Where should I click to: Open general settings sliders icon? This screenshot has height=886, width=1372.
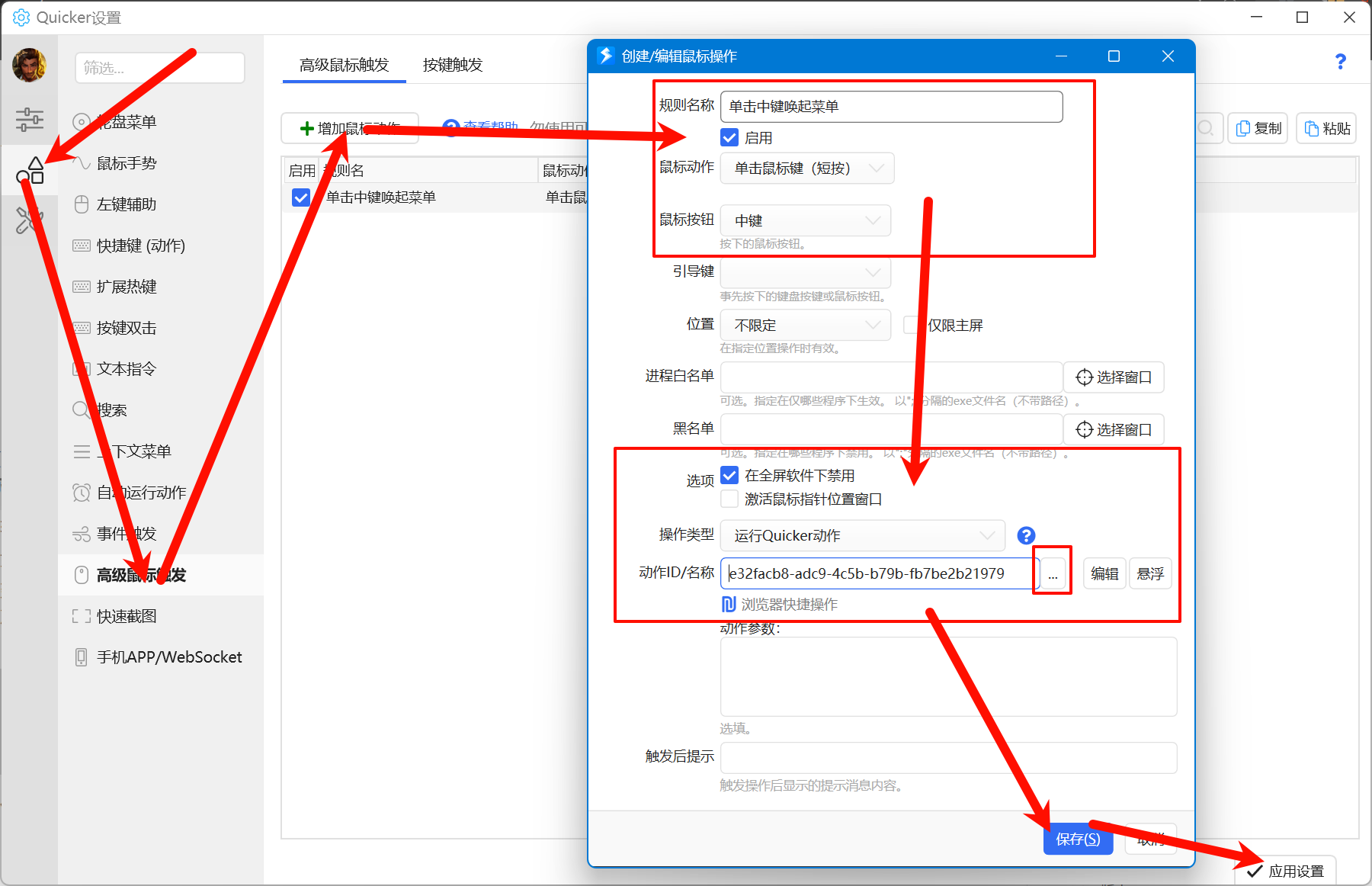(x=29, y=120)
